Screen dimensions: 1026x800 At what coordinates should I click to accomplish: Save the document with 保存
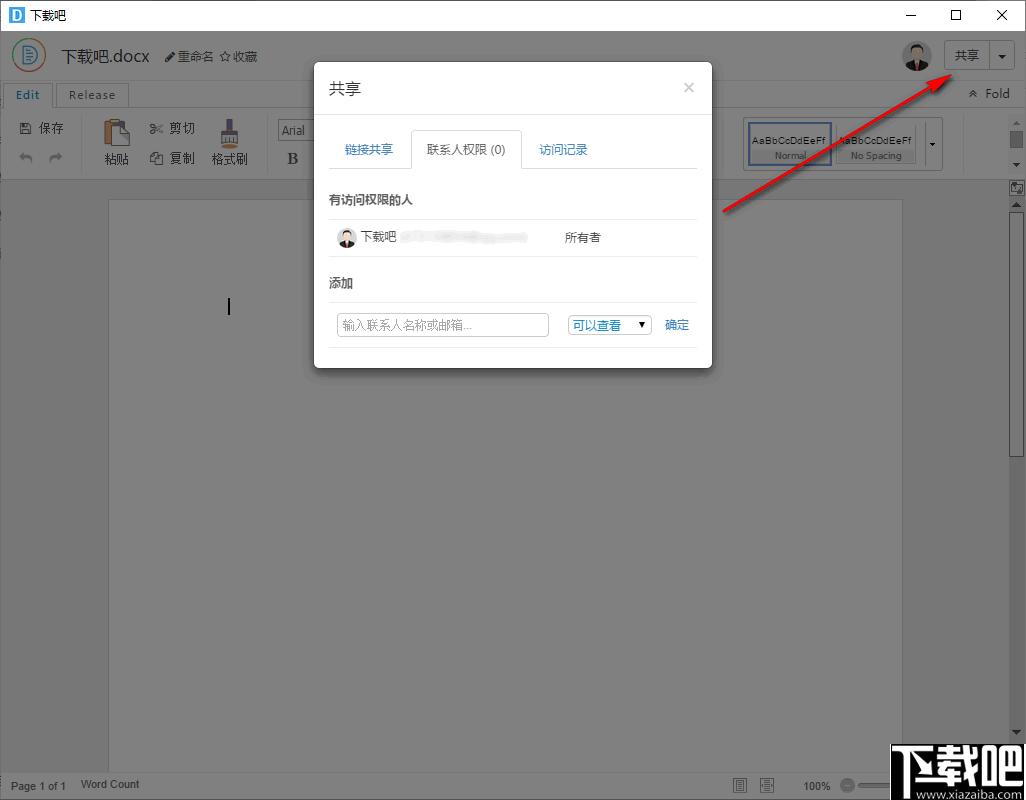42,128
